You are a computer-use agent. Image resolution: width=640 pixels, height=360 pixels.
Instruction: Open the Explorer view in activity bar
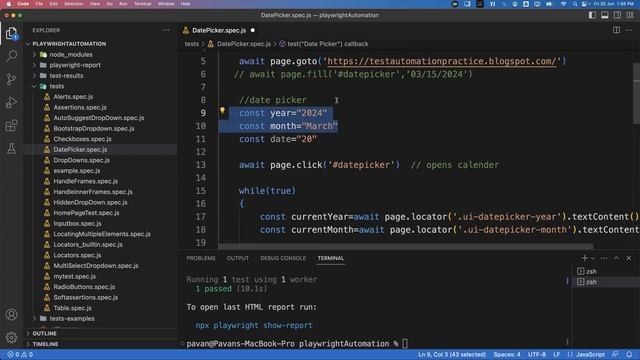pos(11,33)
